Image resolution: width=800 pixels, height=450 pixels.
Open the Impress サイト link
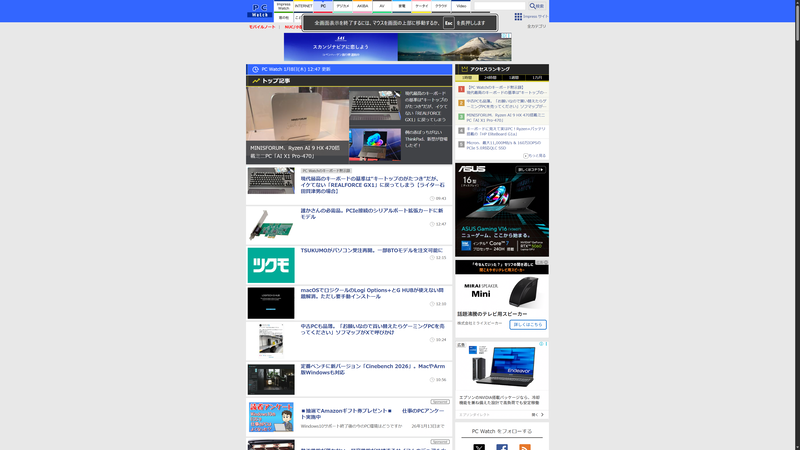(535, 17)
